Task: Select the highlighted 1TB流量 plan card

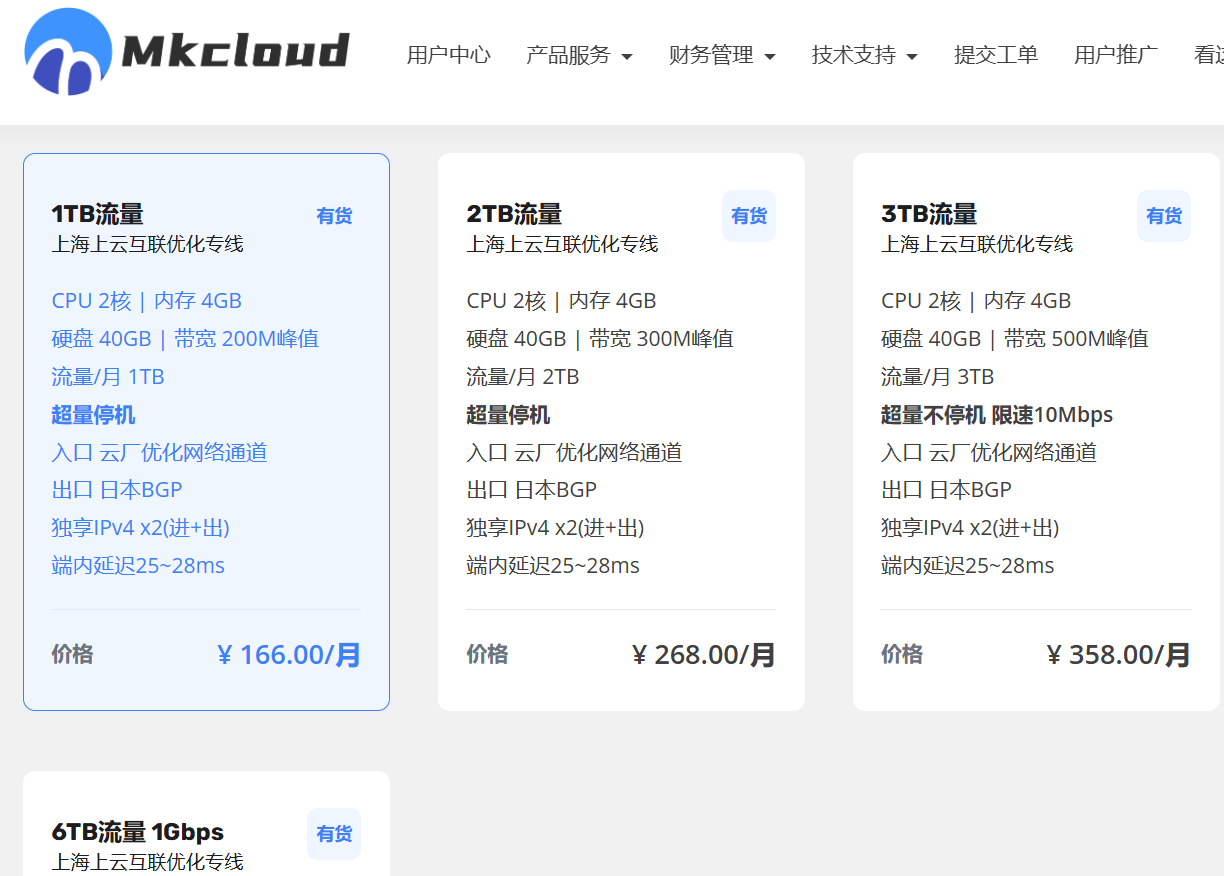Action: point(206,430)
